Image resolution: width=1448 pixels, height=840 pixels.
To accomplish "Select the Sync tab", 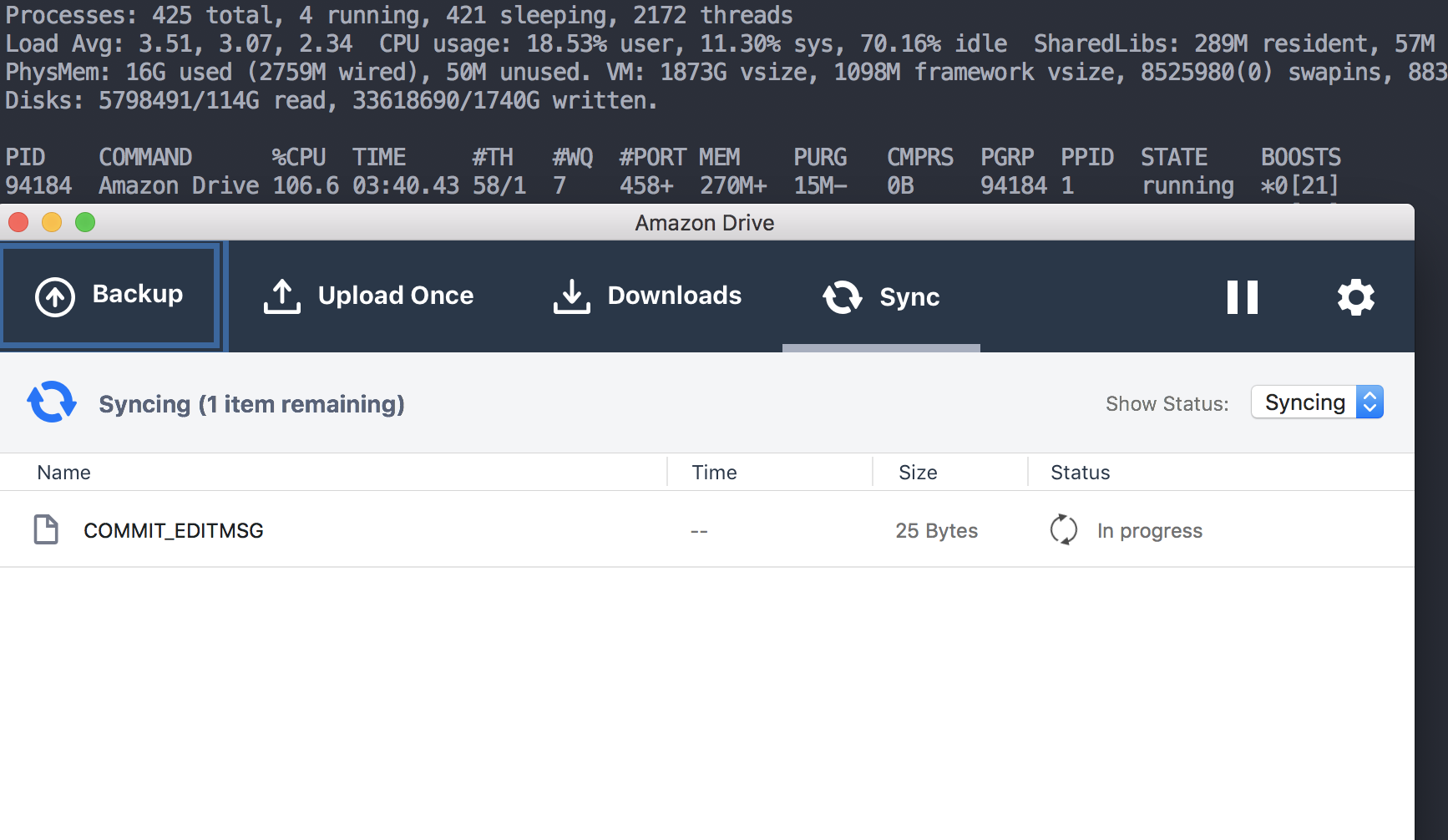I will (881, 296).
